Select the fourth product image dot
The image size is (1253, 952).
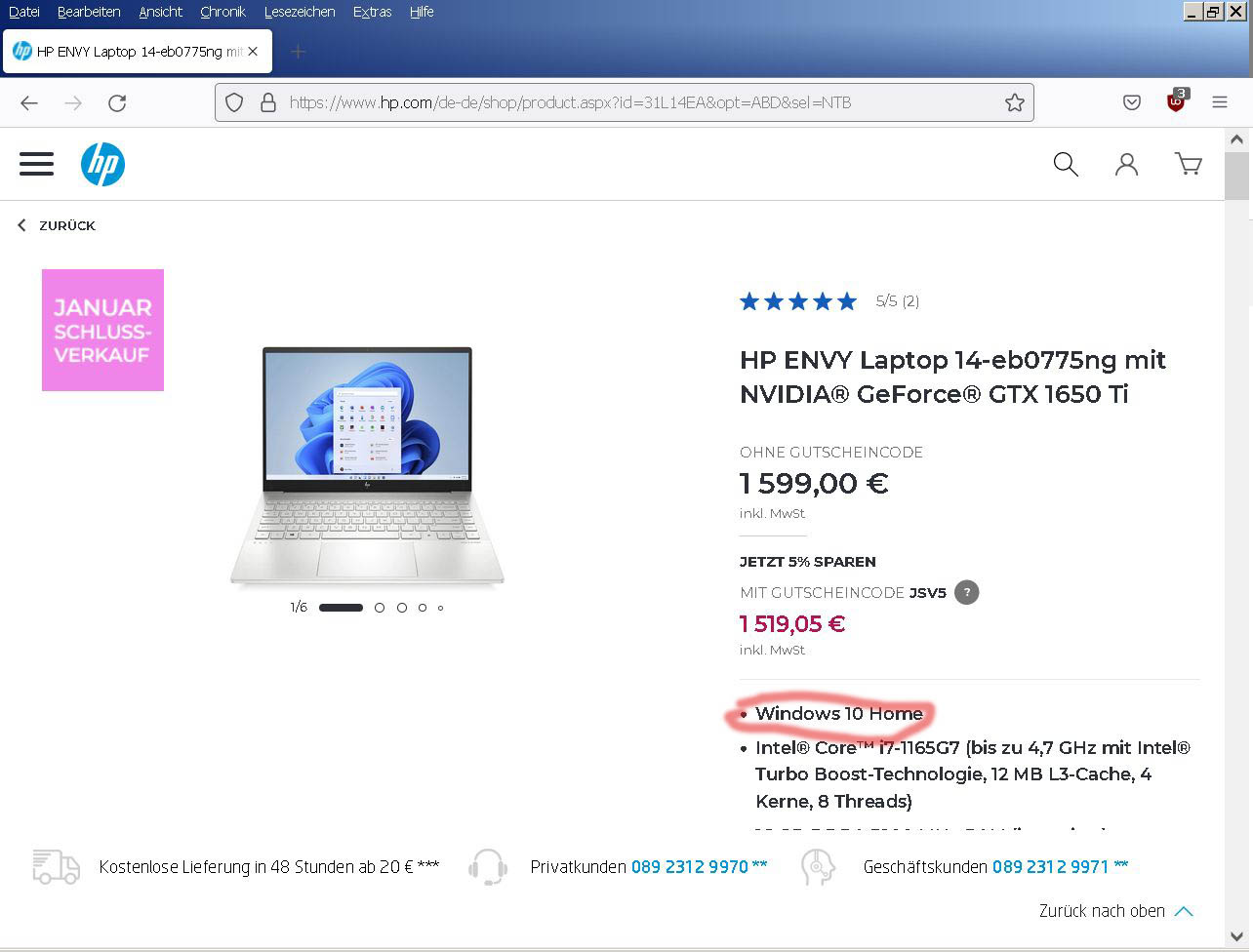pos(423,608)
